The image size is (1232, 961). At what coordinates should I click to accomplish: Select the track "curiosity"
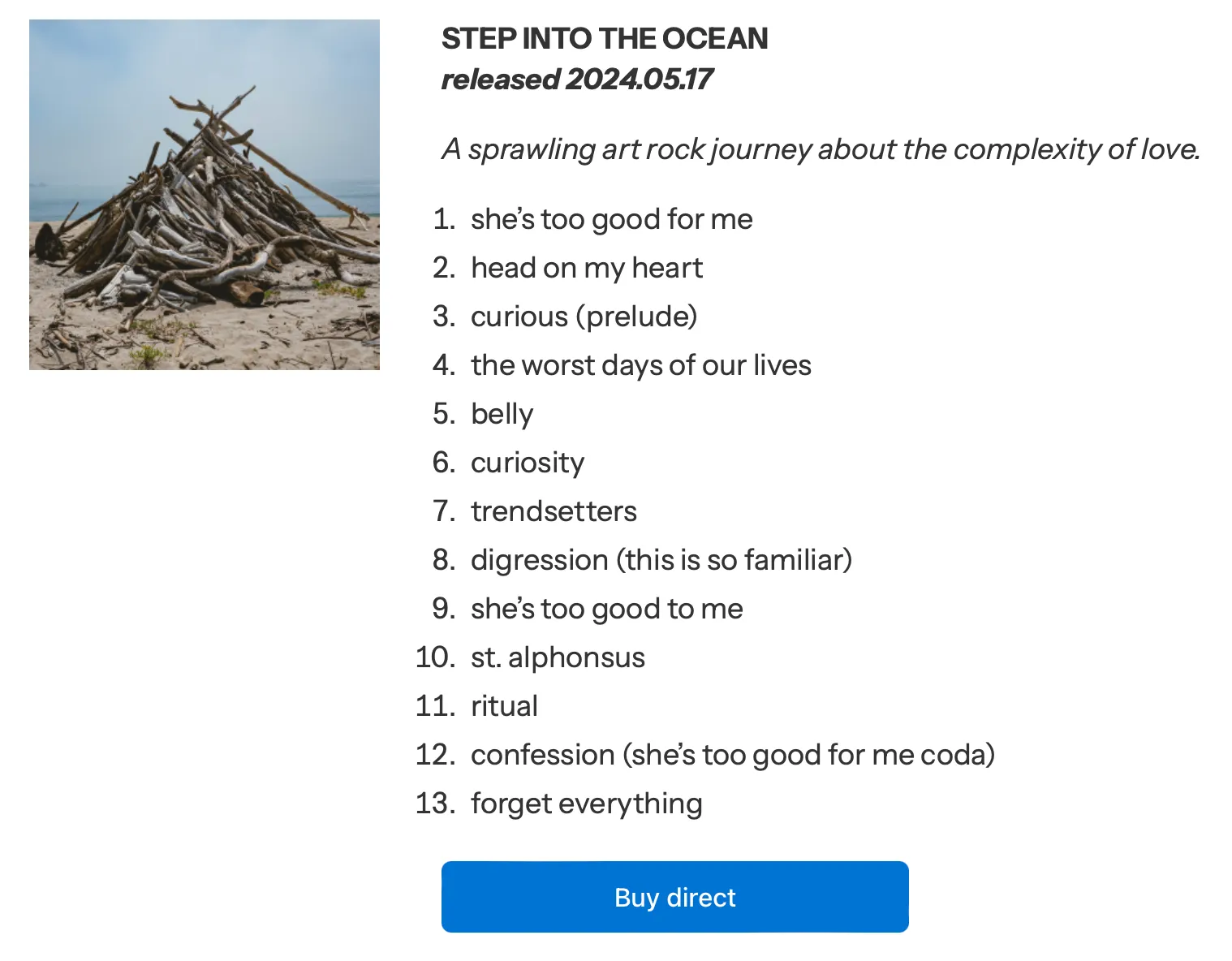tap(527, 463)
